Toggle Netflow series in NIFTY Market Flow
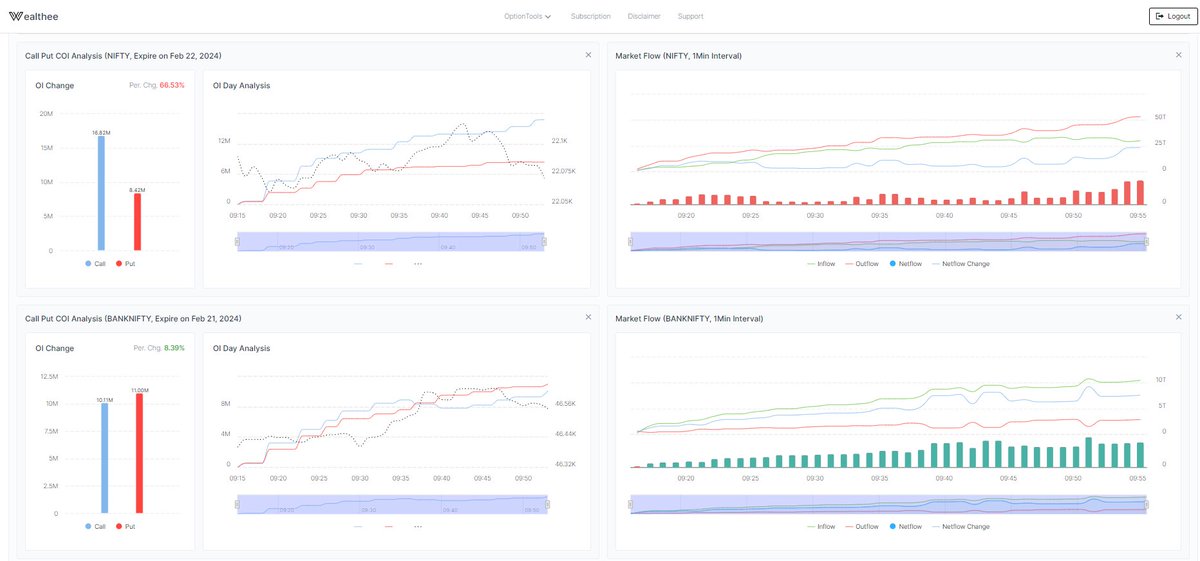 tap(905, 263)
